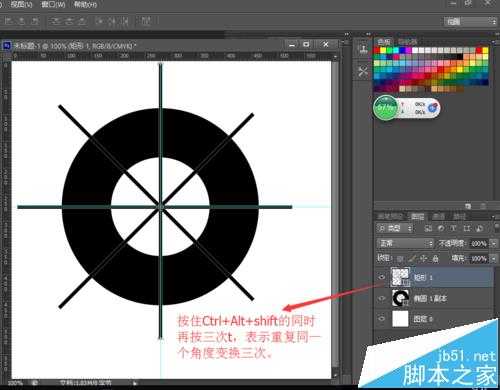500x390 pixels.
Task: Switch to the 通道 channels tab
Action: tap(438, 217)
